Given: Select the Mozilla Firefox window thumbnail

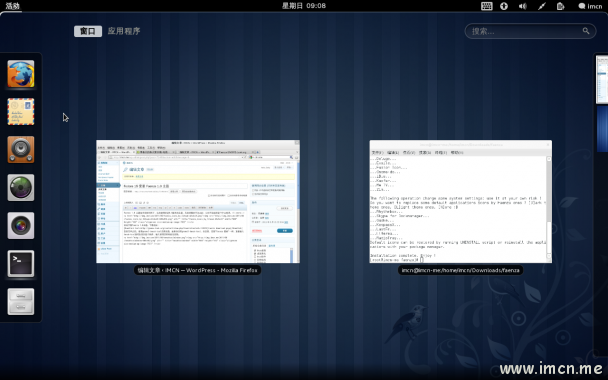Looking at the screenshot, I should point(198,202).
